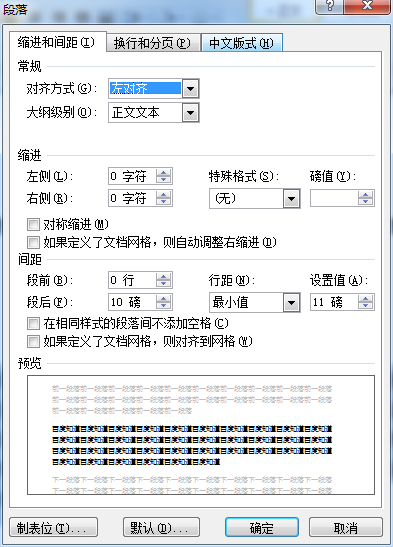The width and height of the screenshot is (393, 547).
Task: Click the 设置值 11 磅 field
Action: [334, 302]
